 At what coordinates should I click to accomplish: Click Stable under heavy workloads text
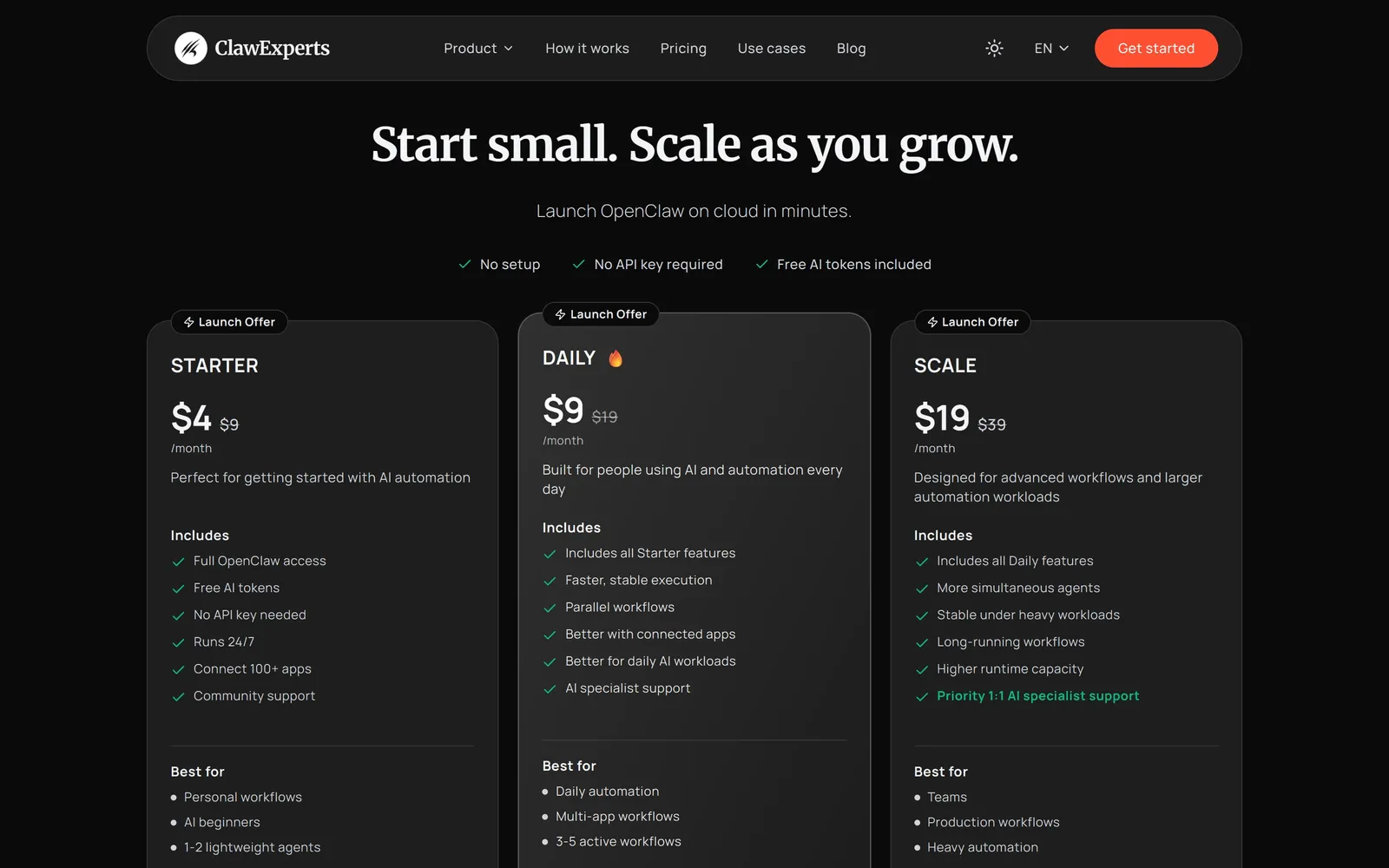point(1028,615)
